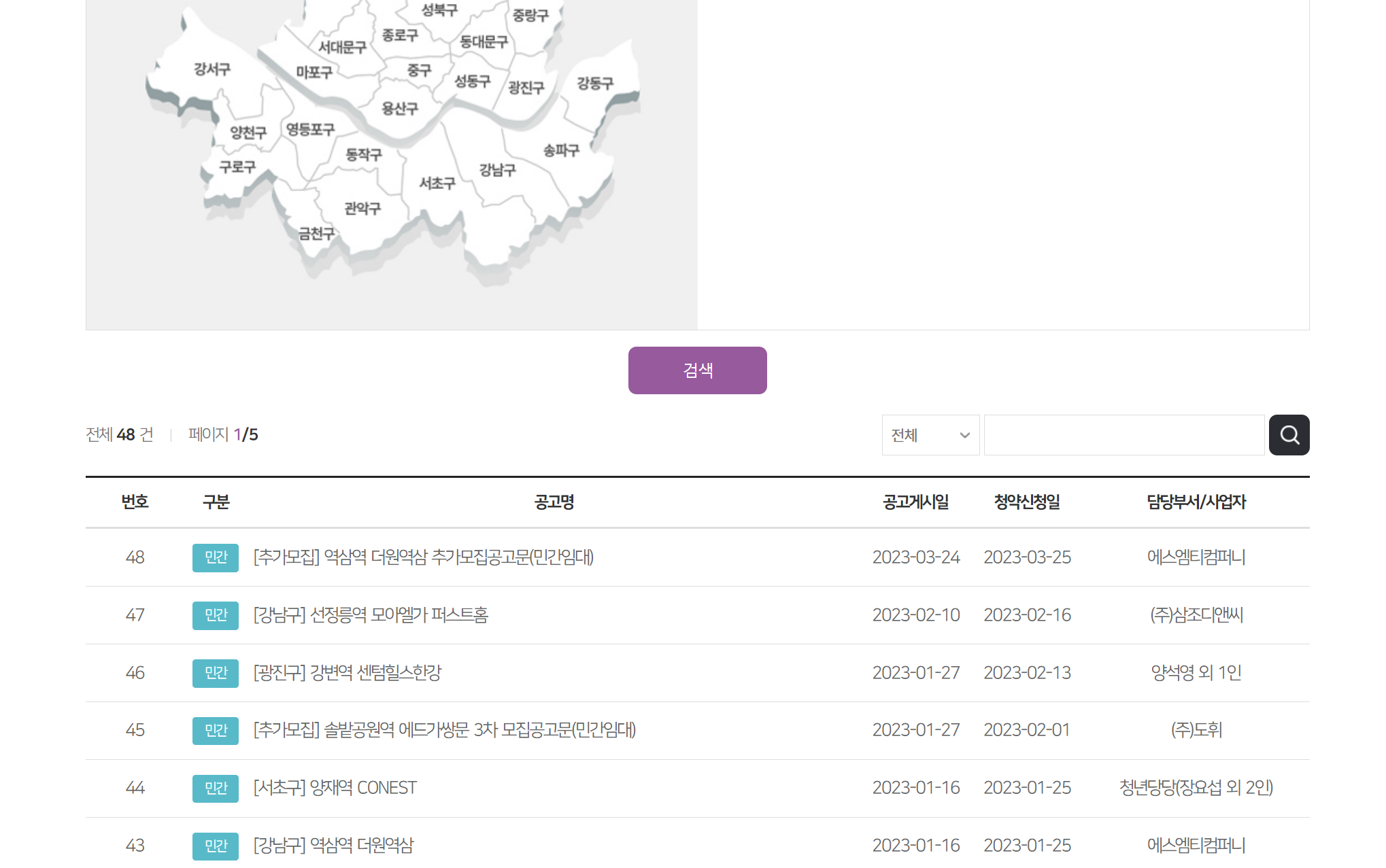Select 송파구 district on the map
The image size is (1386, 868).
560,150
